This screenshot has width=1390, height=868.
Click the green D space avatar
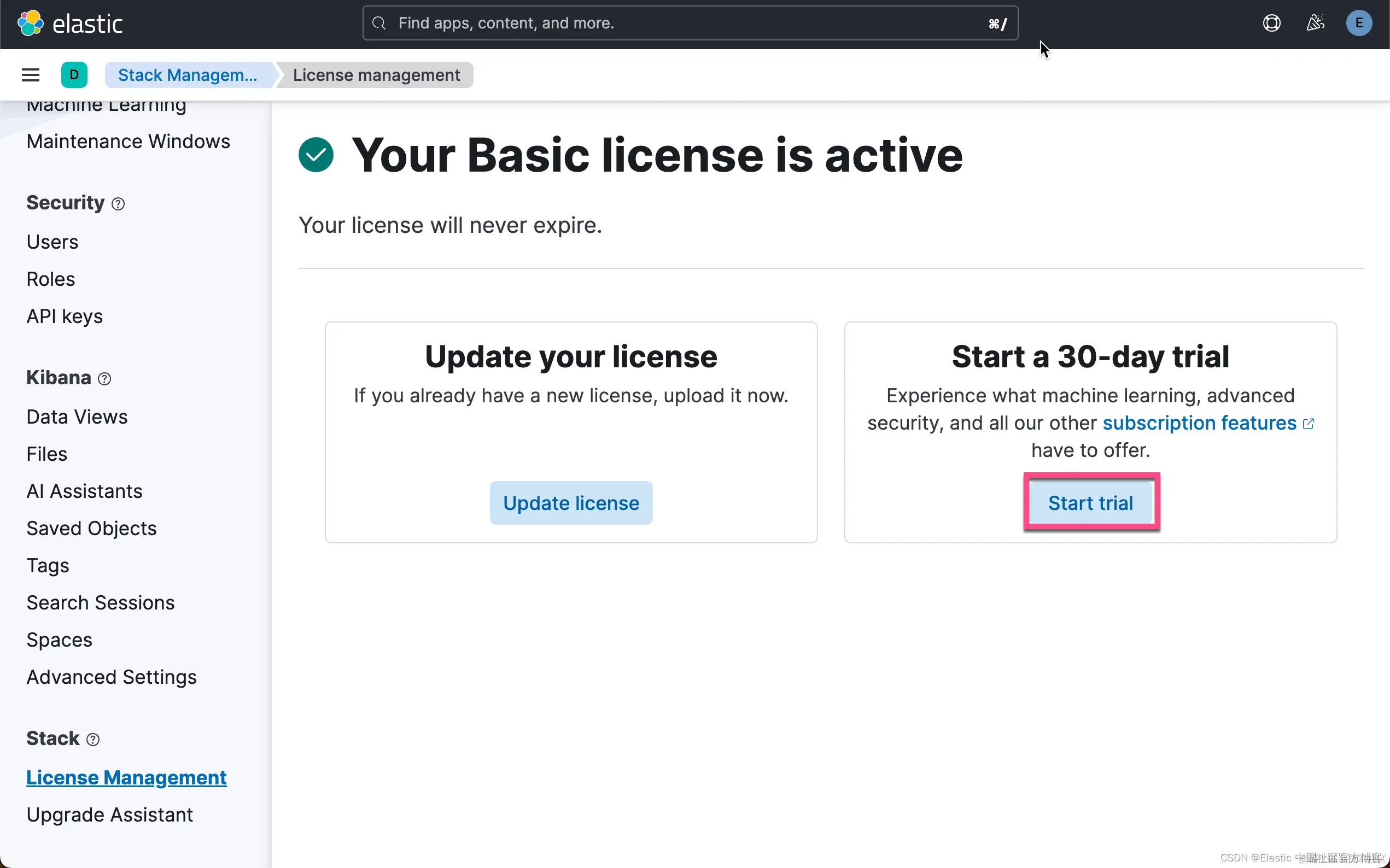(x=74, y=75)
